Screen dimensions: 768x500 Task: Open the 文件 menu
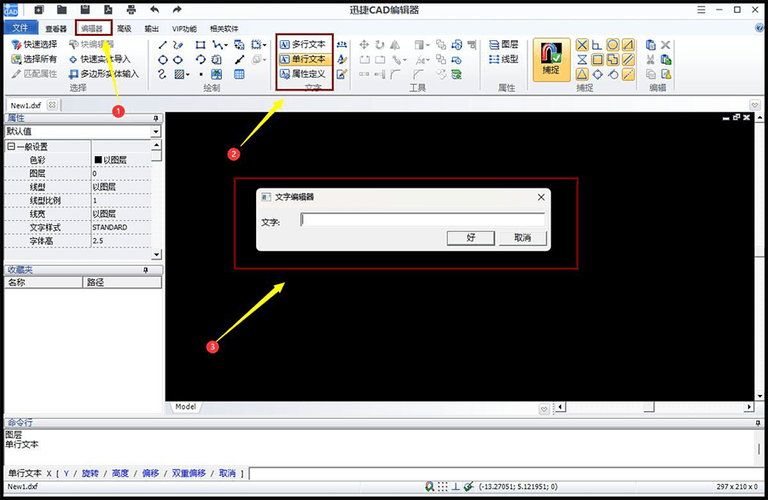click(x=20, y=28)
